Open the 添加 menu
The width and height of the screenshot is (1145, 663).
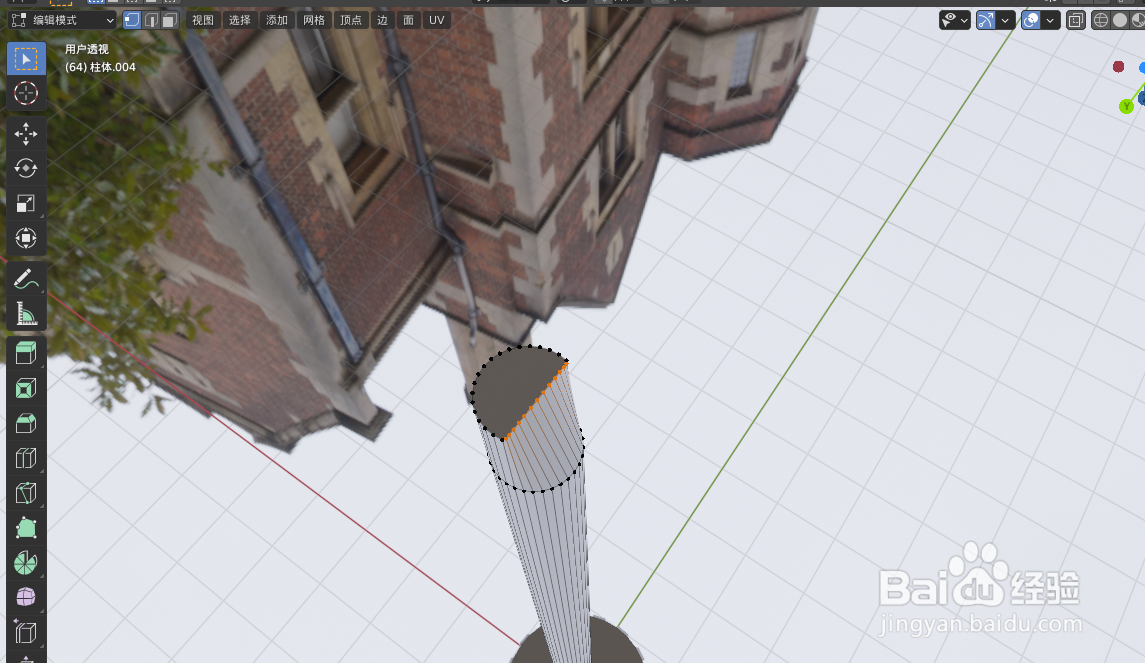pos(277,20)
